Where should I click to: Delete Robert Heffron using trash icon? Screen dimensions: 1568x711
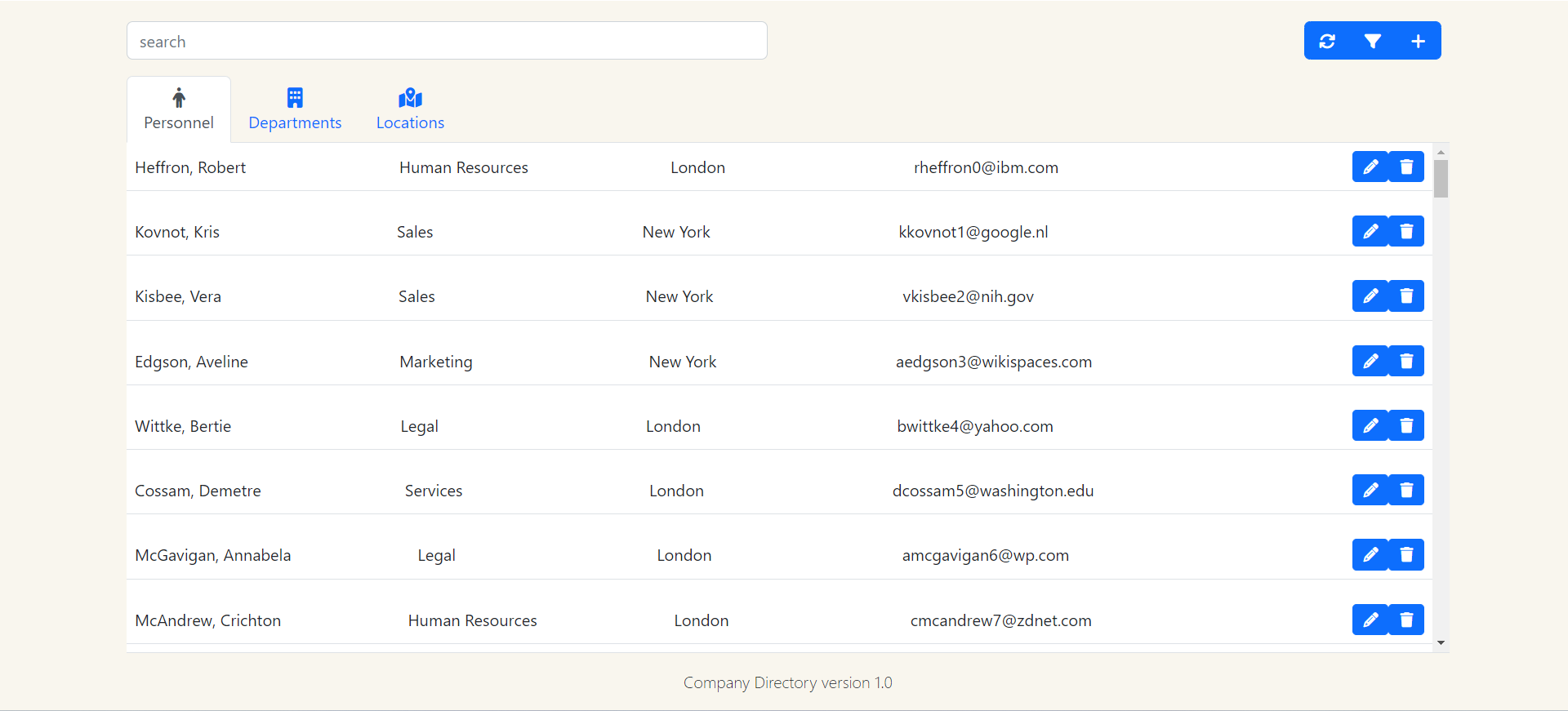click(x=1406, y=167)
